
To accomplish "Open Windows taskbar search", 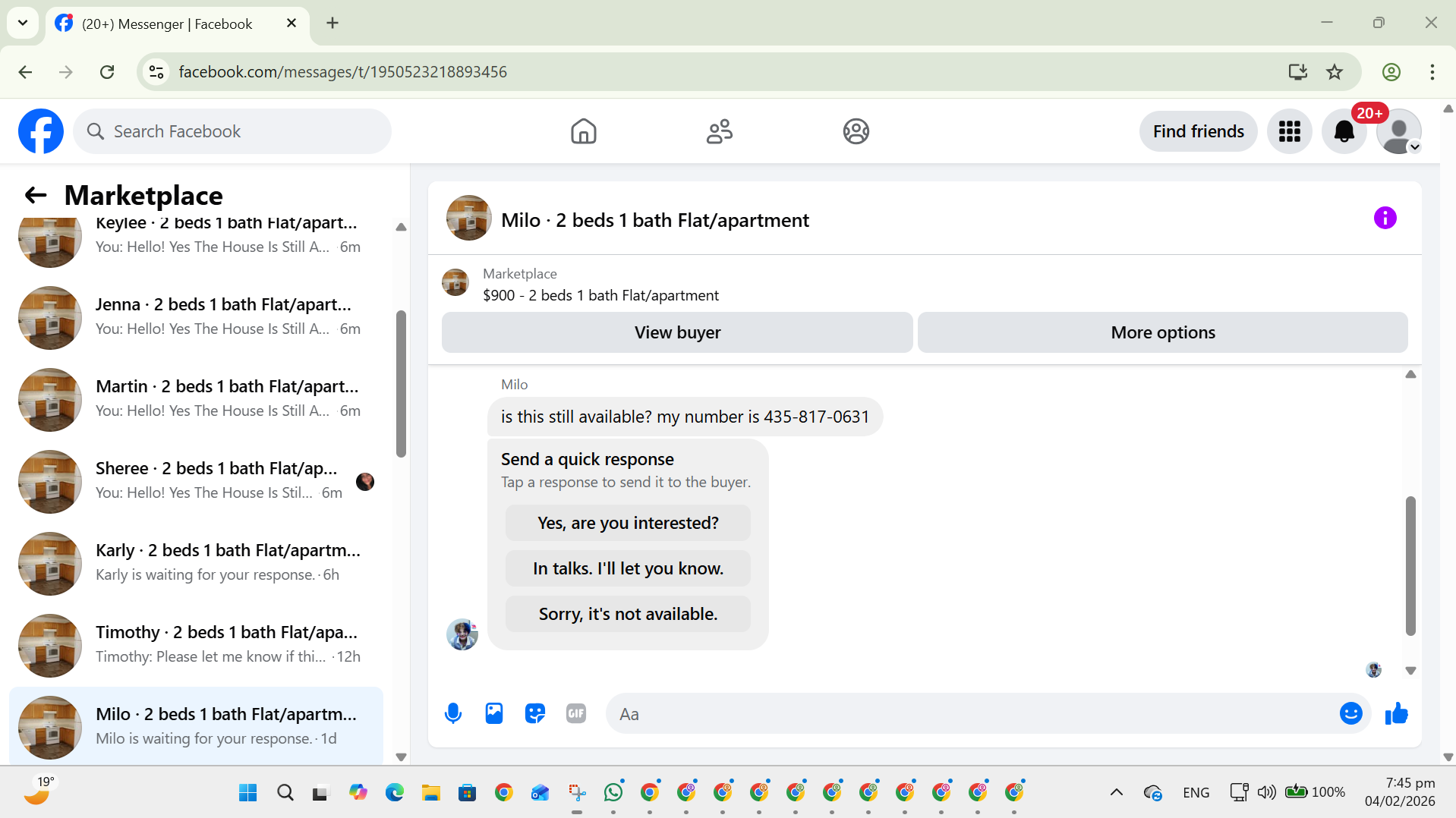I will point(285,793).
